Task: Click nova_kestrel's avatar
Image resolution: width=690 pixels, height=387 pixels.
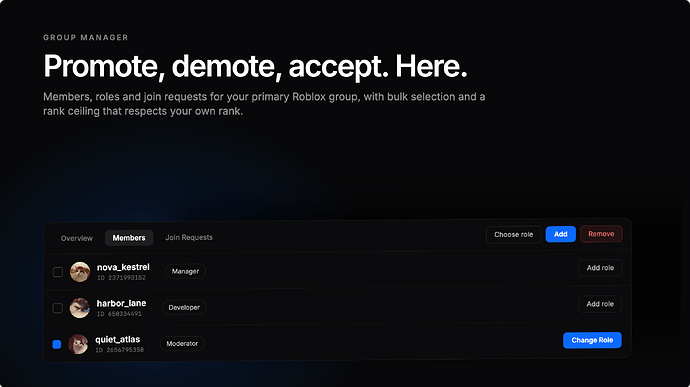Action: point(80,272)
